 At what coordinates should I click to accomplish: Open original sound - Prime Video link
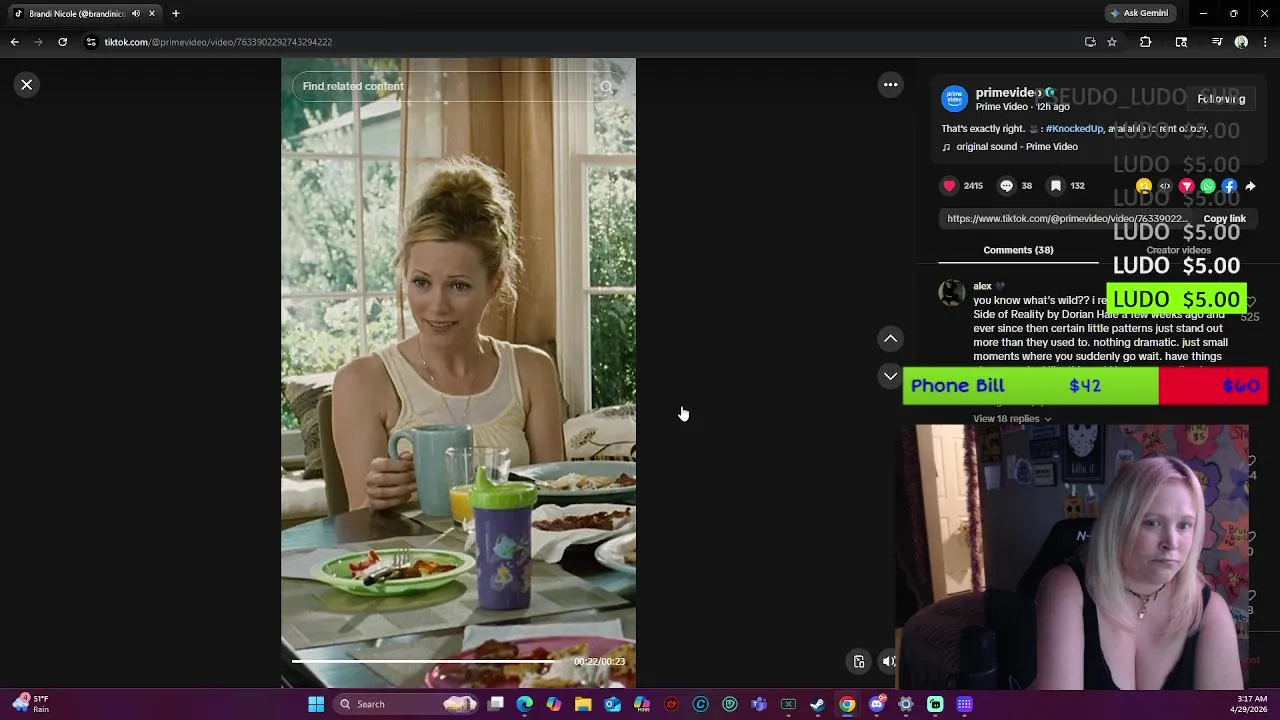pos(1017,147)
